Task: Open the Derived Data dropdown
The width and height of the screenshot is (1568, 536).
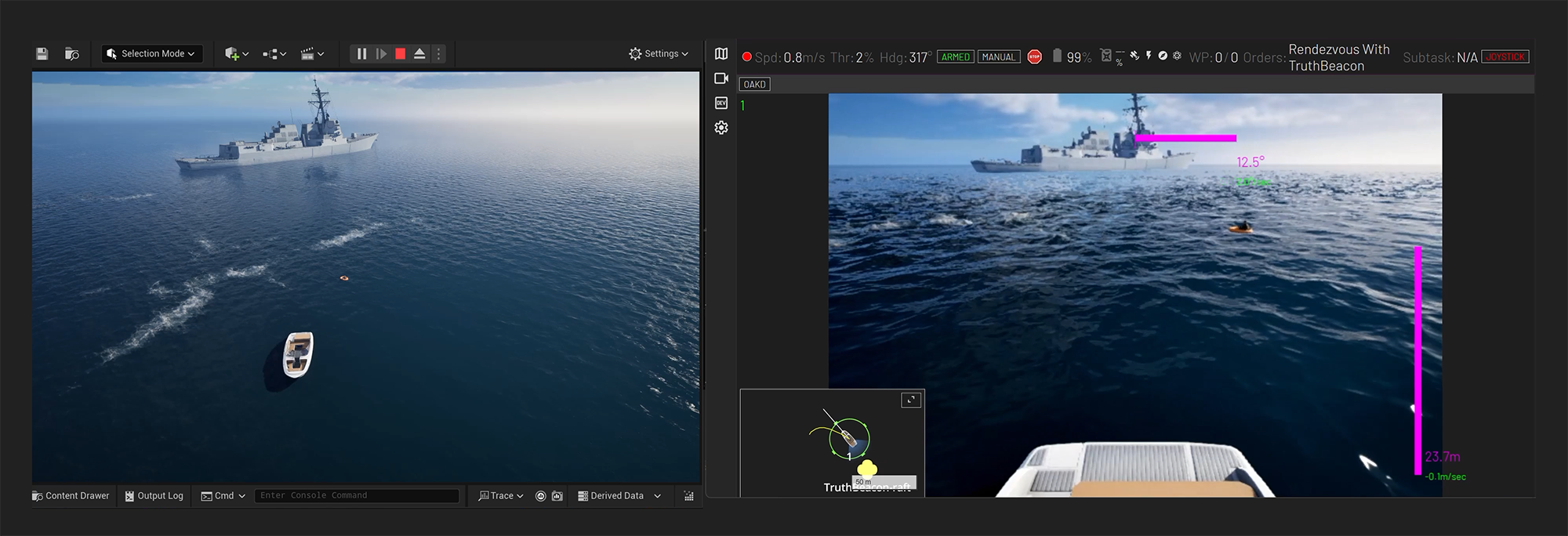Action: [x=619, y=496]
